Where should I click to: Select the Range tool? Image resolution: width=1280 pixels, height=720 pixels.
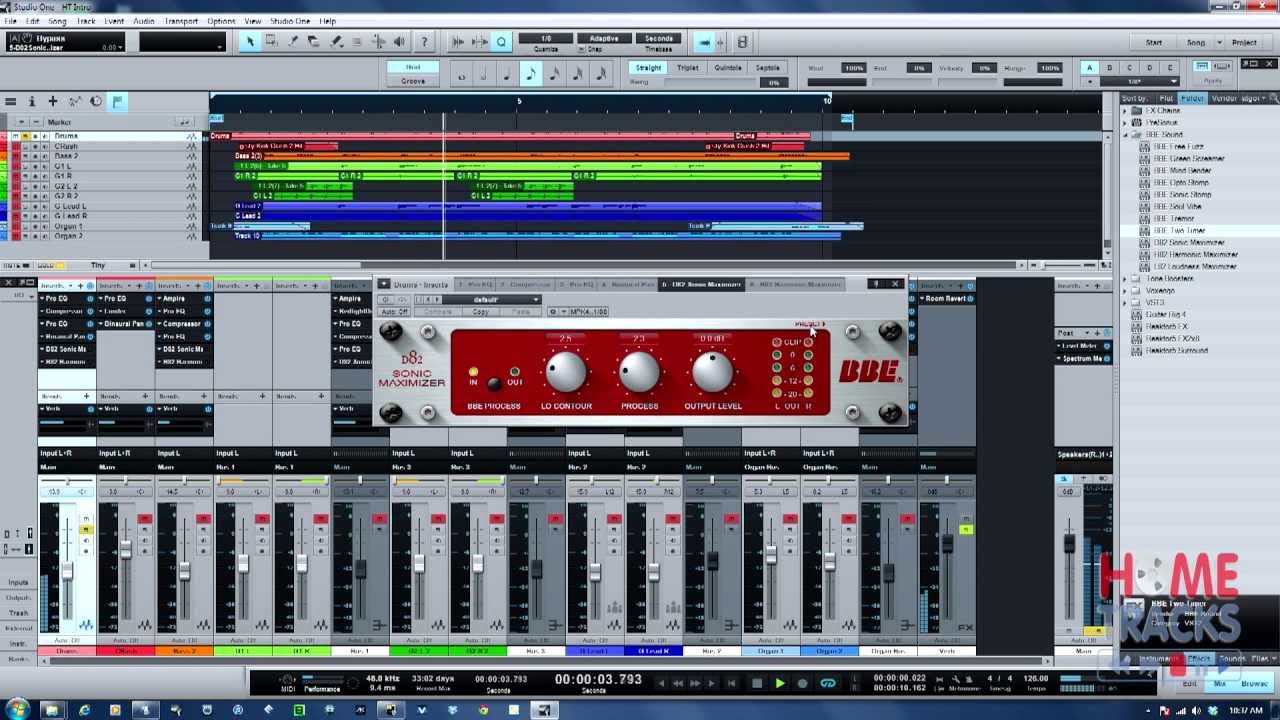click(272, 42)
